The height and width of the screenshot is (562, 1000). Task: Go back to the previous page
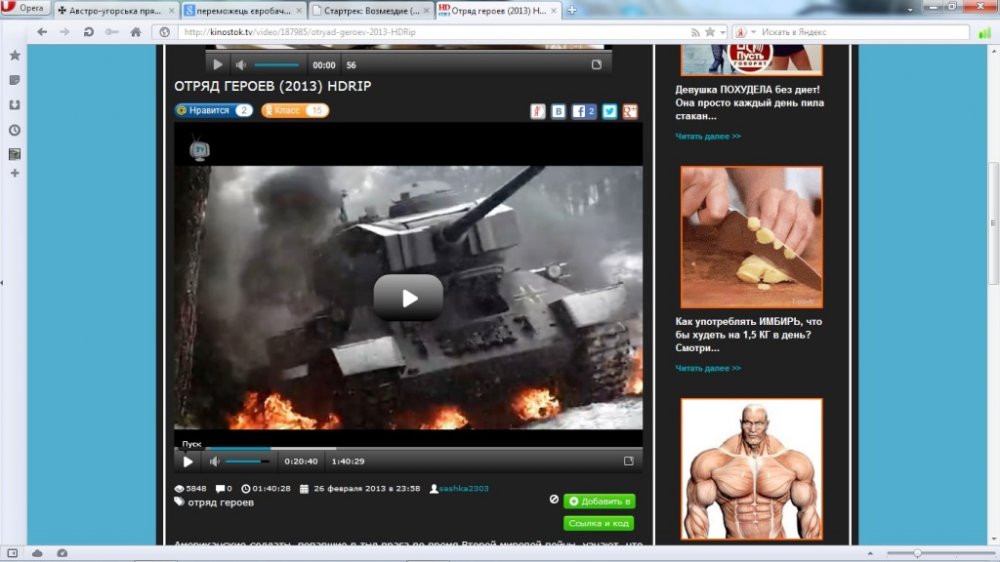tap(42, 32)
